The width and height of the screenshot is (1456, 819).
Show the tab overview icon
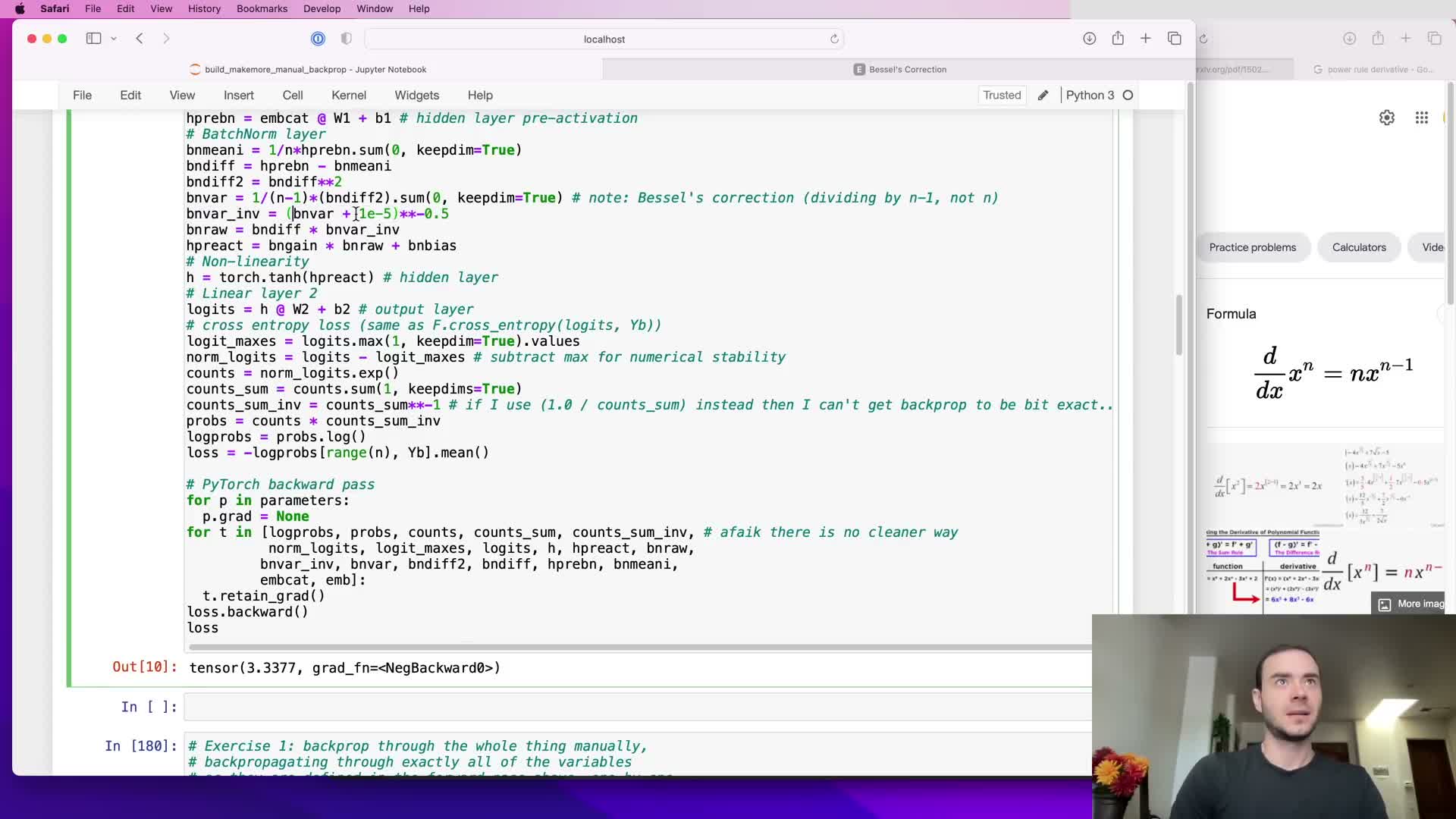[x=1174, y=39]
